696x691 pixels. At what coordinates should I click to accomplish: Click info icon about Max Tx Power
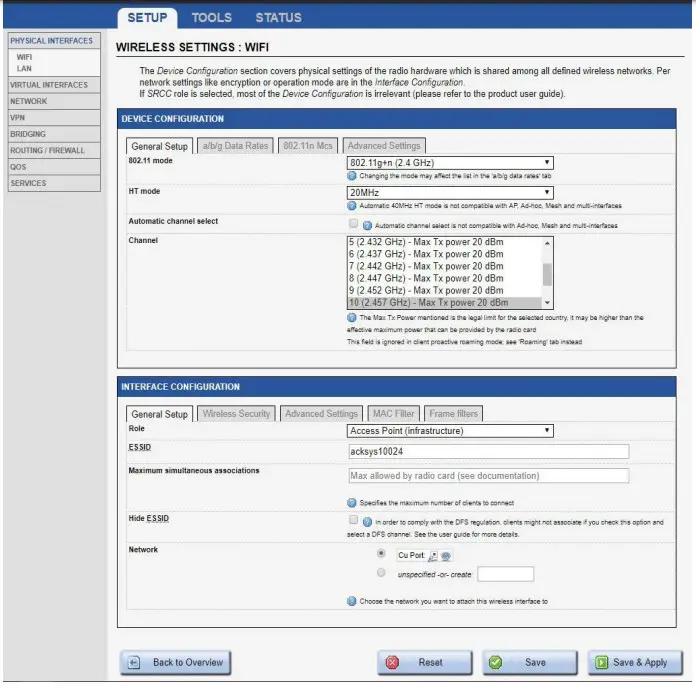352,318
